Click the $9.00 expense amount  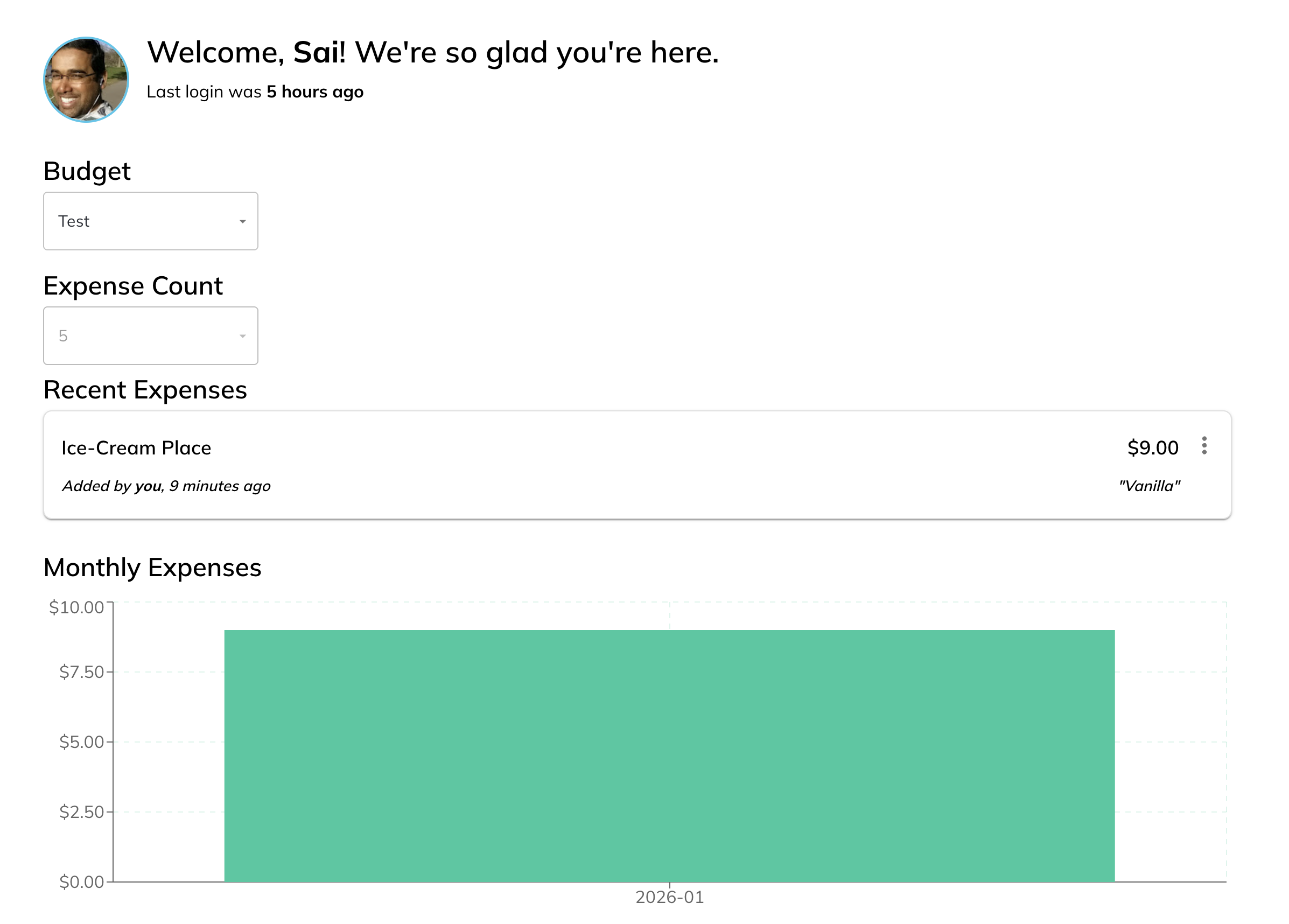1152,448
